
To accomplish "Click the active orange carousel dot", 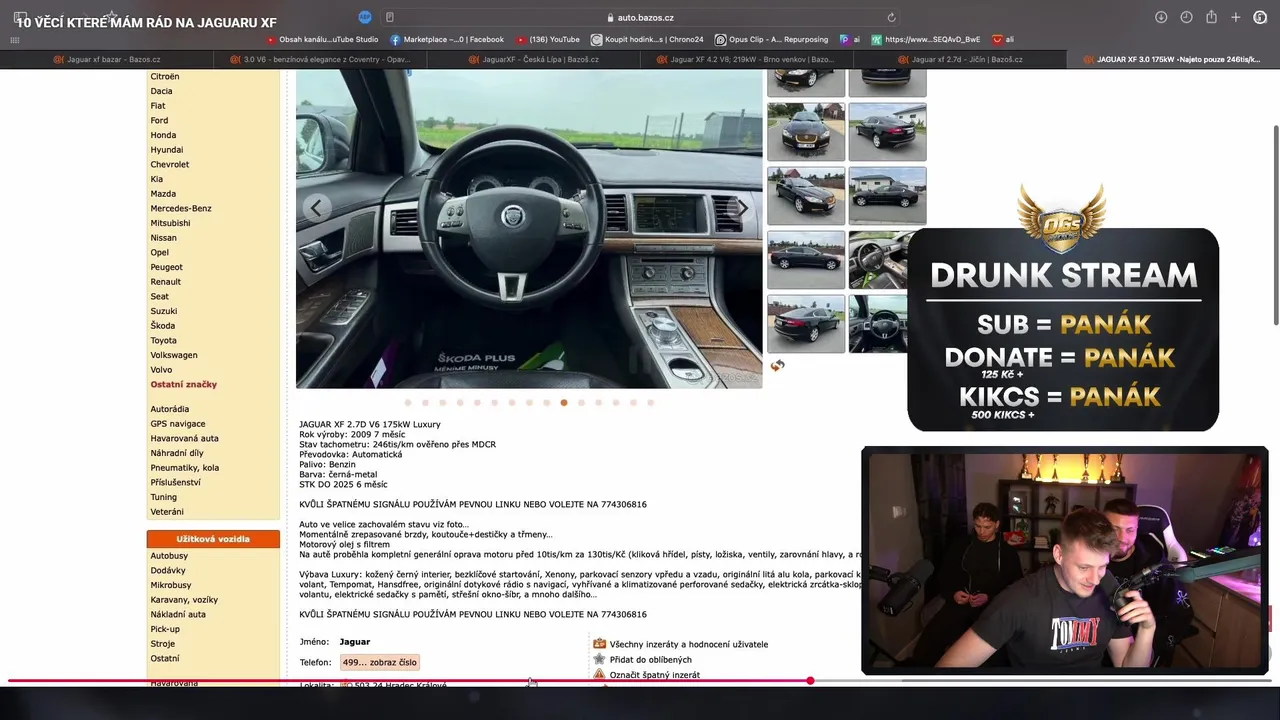I will click(x=564, y=403).
